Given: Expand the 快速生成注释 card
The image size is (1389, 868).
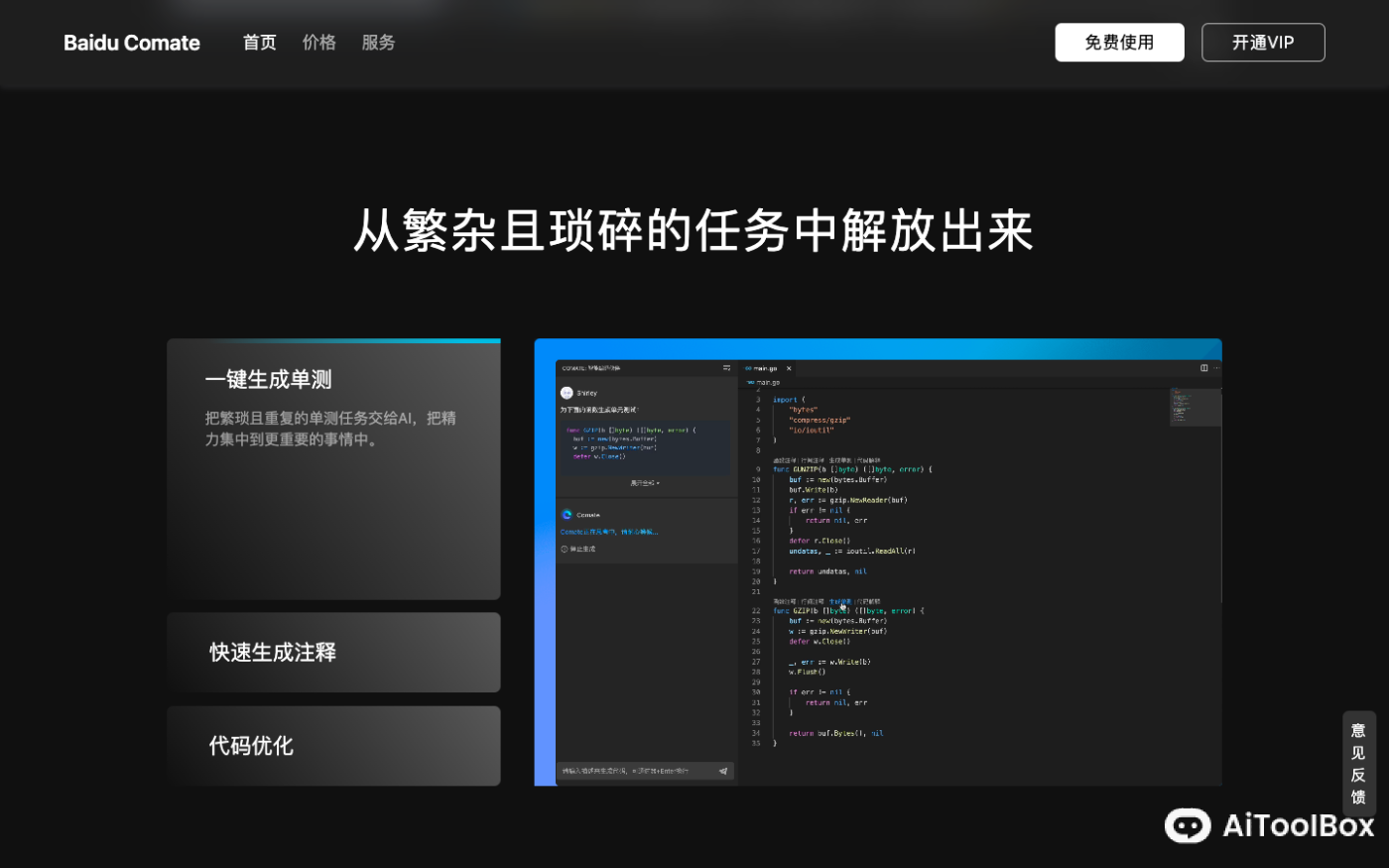Looking at the screenshot, I should click(333, 652).
